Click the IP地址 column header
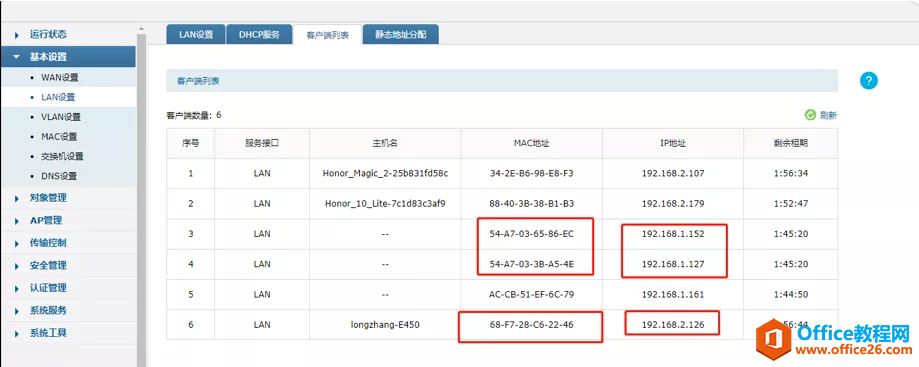919x367 pixels. tap(673, 143)
